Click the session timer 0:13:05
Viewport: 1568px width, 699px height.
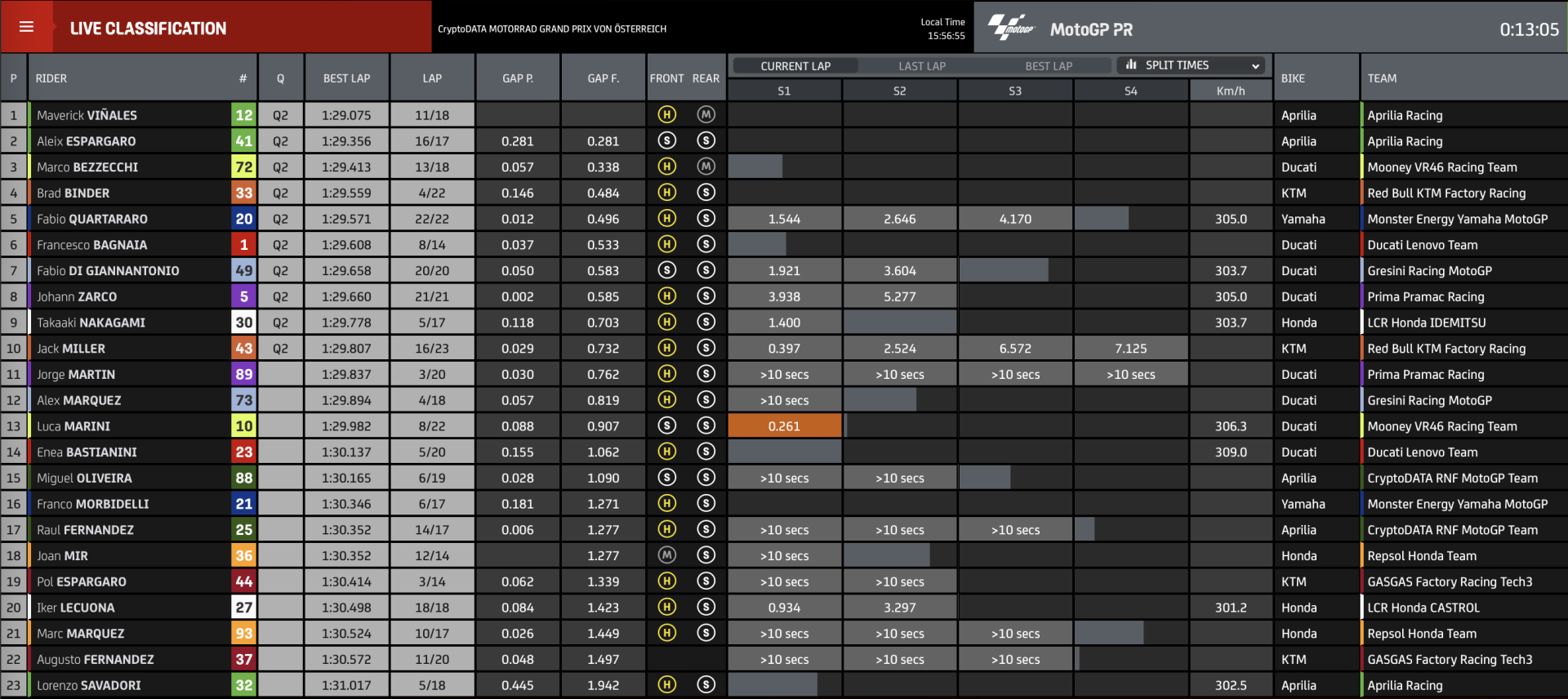(x=1529, y=29)
